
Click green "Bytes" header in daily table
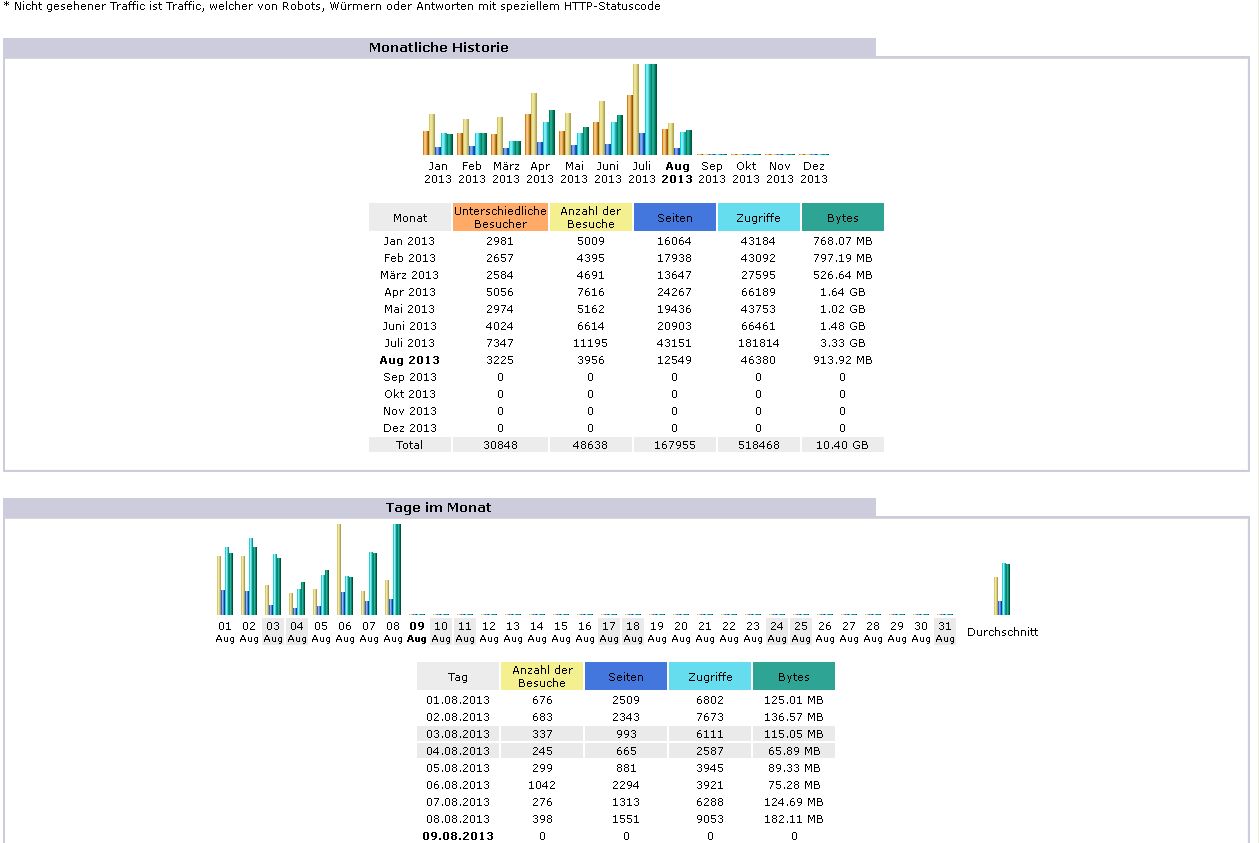(793, 677)
